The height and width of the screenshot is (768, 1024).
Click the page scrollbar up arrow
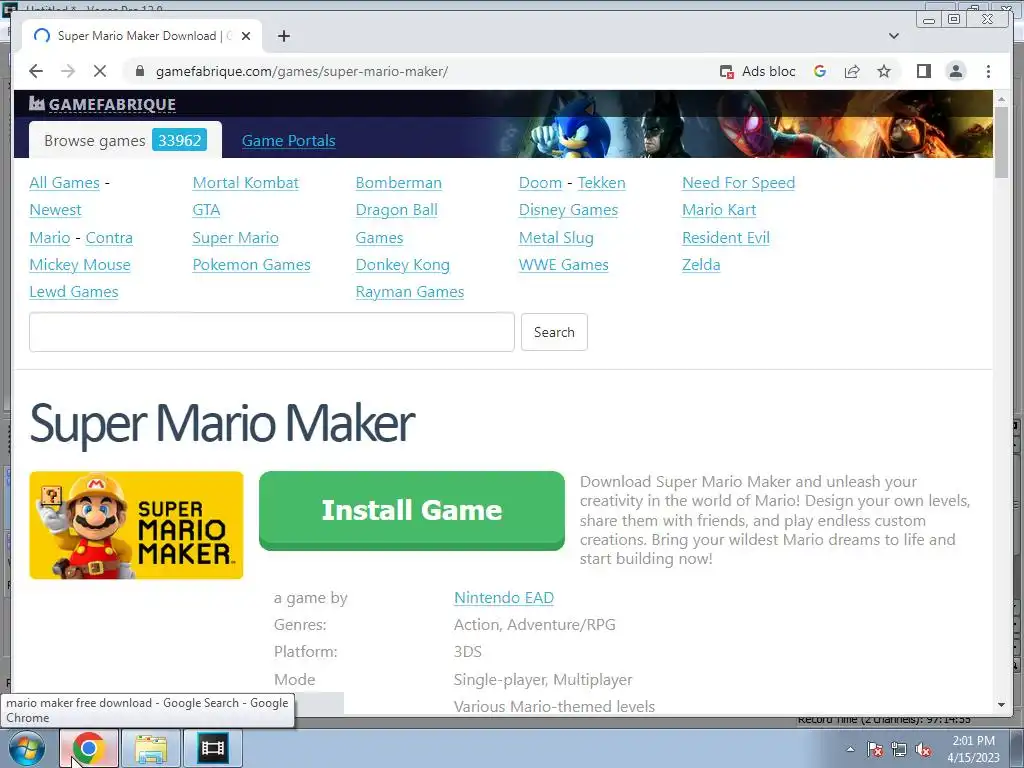click(x=1002, y=99)
